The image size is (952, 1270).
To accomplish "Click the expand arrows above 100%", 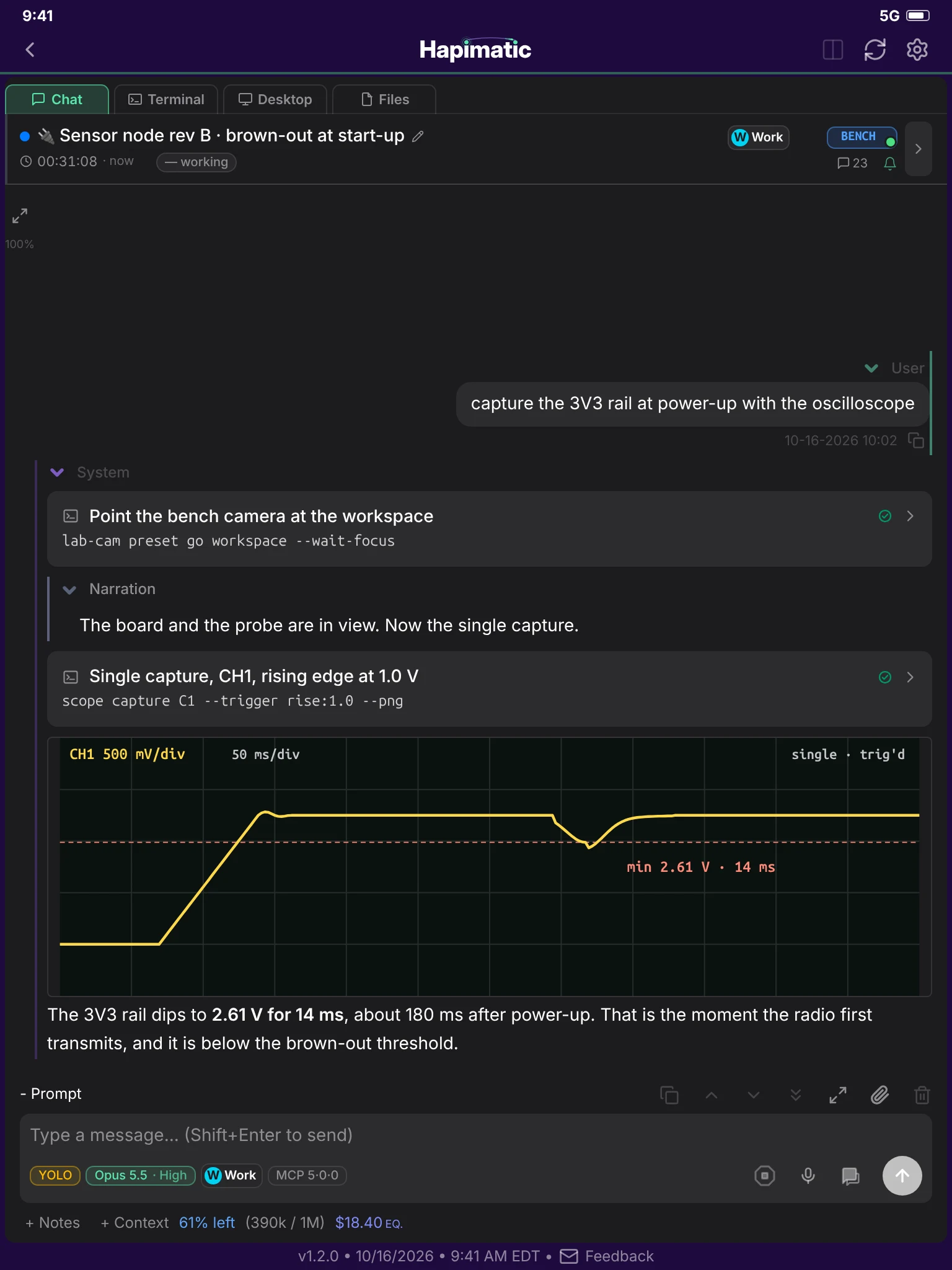I will coord(20,216).
